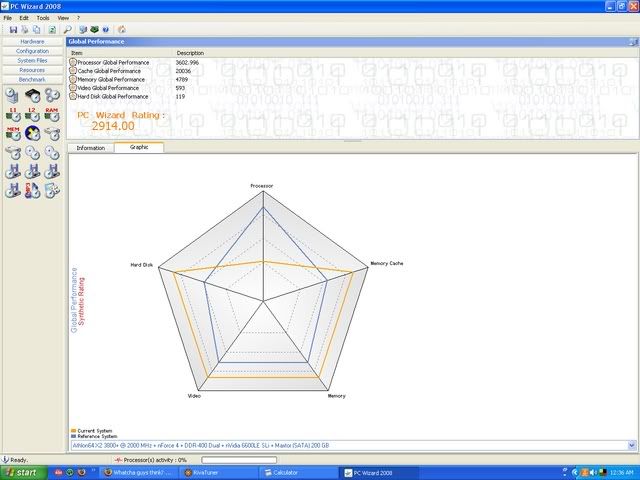Expand the reference system dropdown arrow
640x480 pixels.
coord(632,445)
